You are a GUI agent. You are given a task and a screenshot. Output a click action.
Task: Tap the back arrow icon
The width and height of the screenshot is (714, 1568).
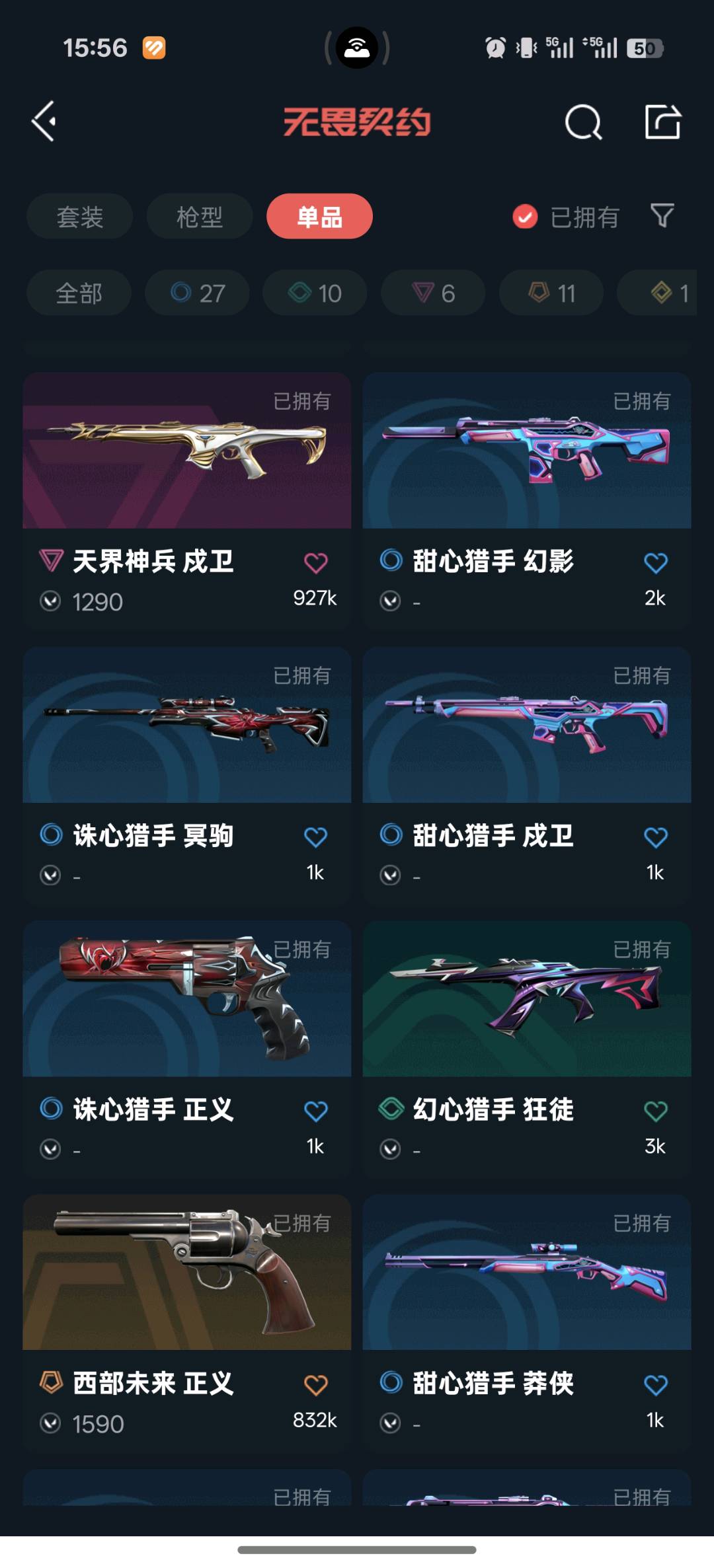pos(44,122)
